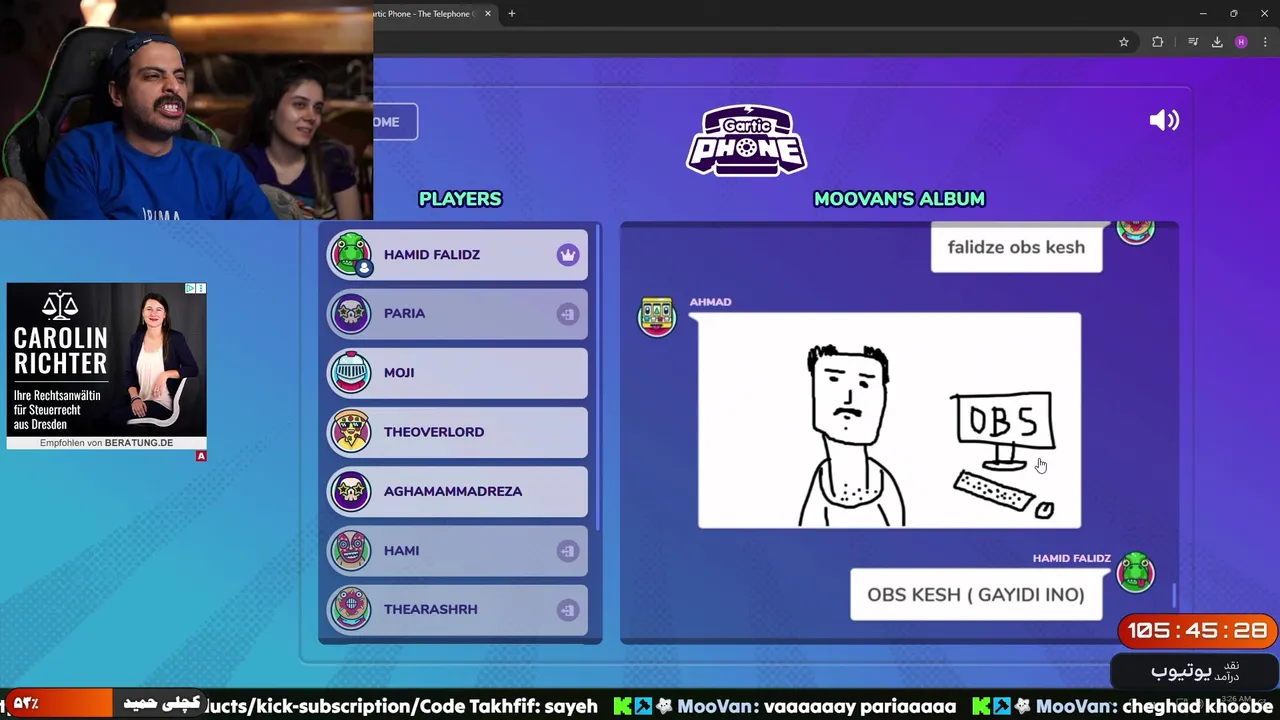Click AGHAMAMMADREZA's star-glasses avatar
The height and width of the screenshot is (720, 1280).
pos(351,491)
